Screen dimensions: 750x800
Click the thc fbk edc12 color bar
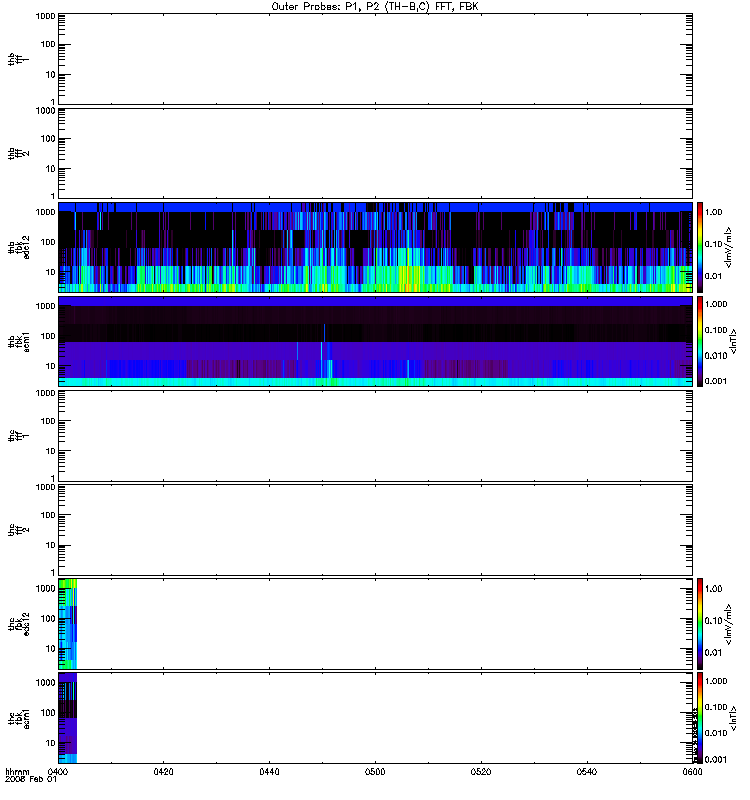click(700, 624)
